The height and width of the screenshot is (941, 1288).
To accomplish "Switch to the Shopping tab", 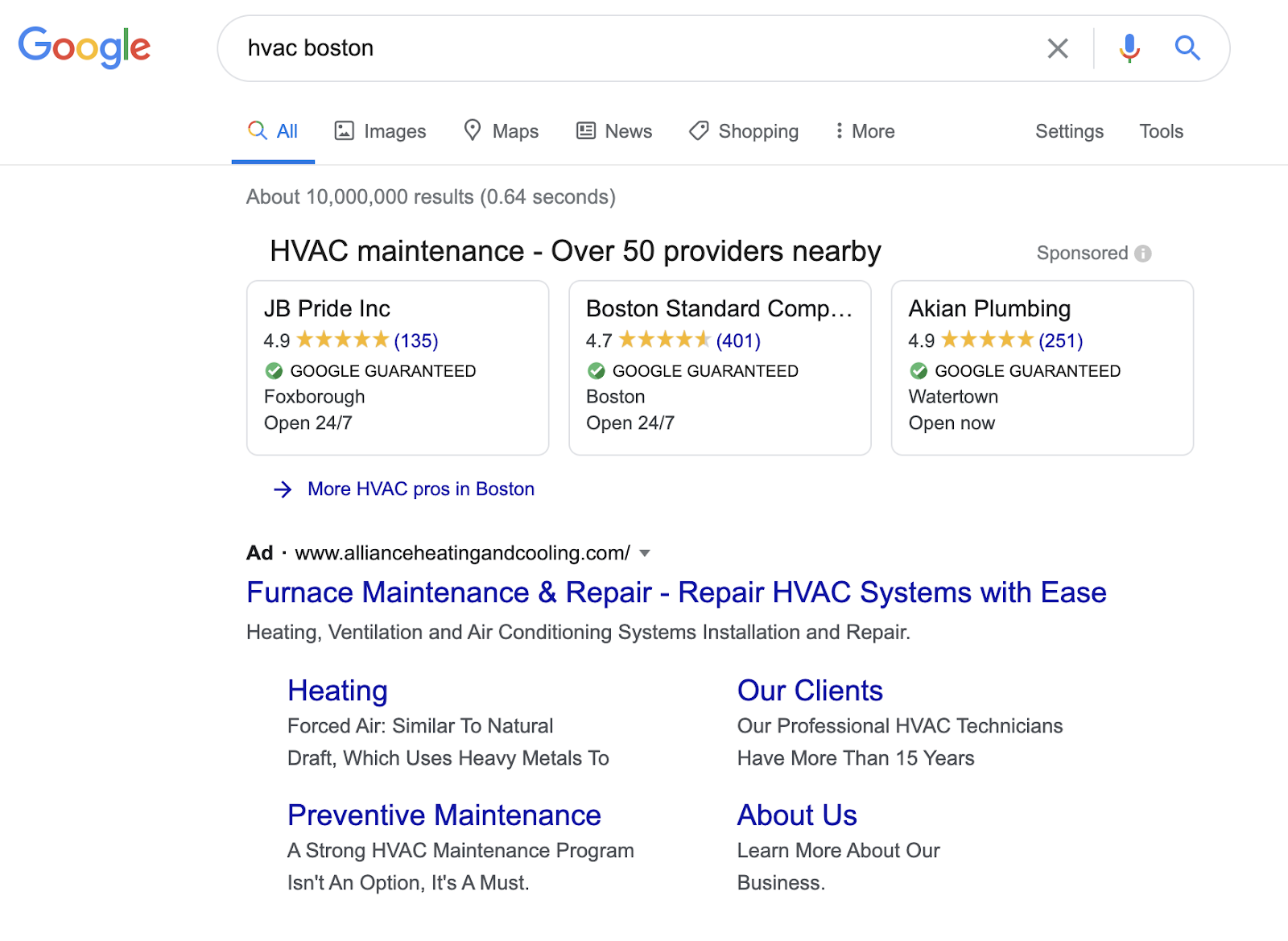I will 744,131.
